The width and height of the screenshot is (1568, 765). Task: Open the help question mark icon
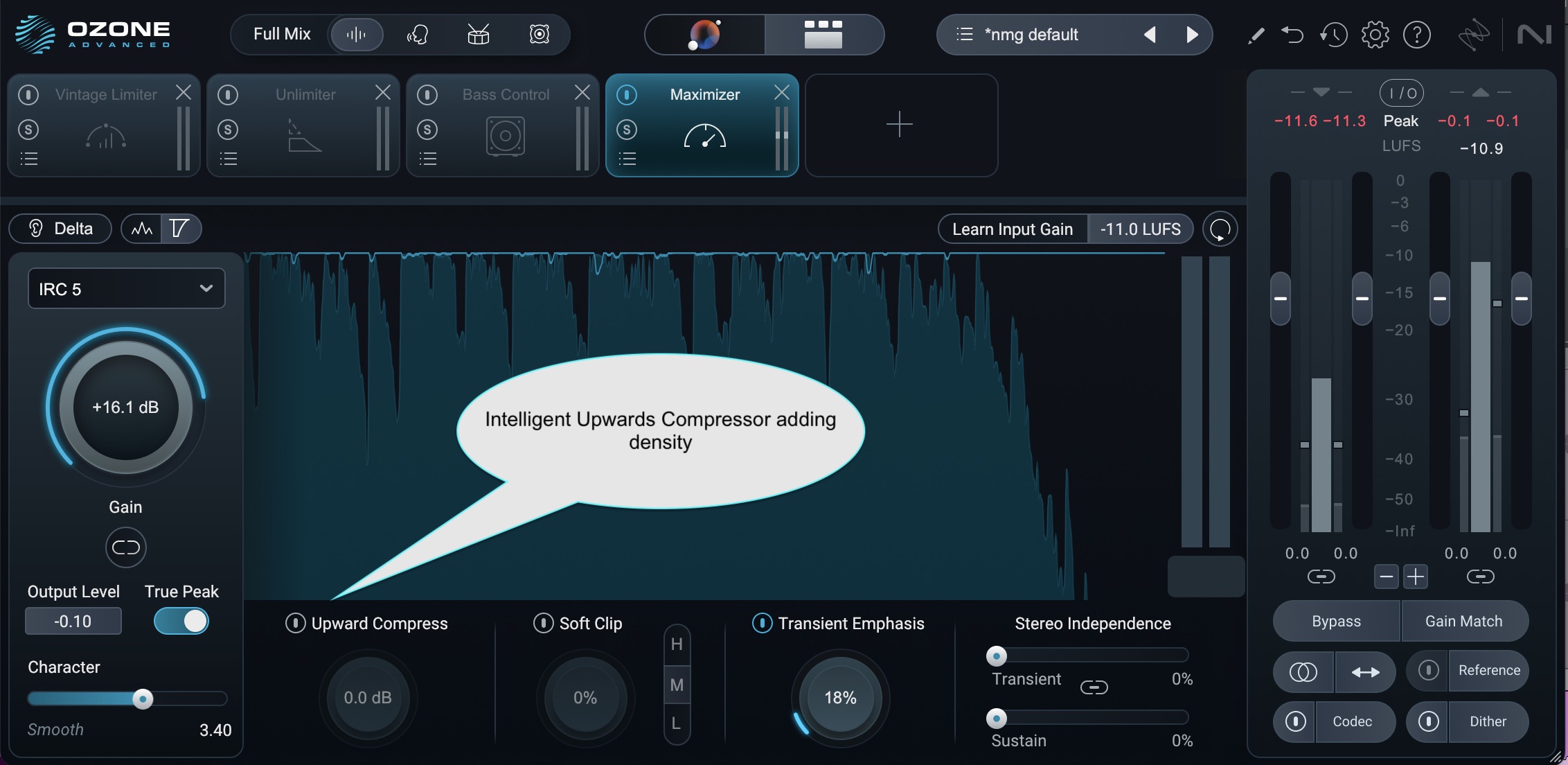pos(1417,35)
